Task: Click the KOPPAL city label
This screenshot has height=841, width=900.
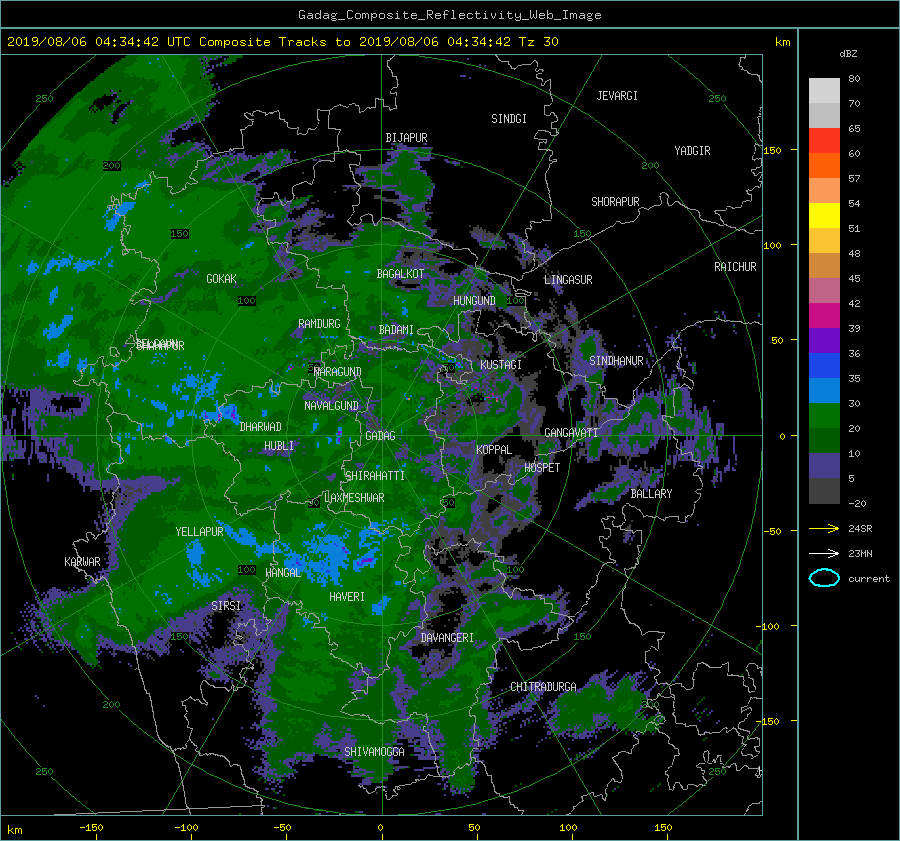Action: click(494, 450)
